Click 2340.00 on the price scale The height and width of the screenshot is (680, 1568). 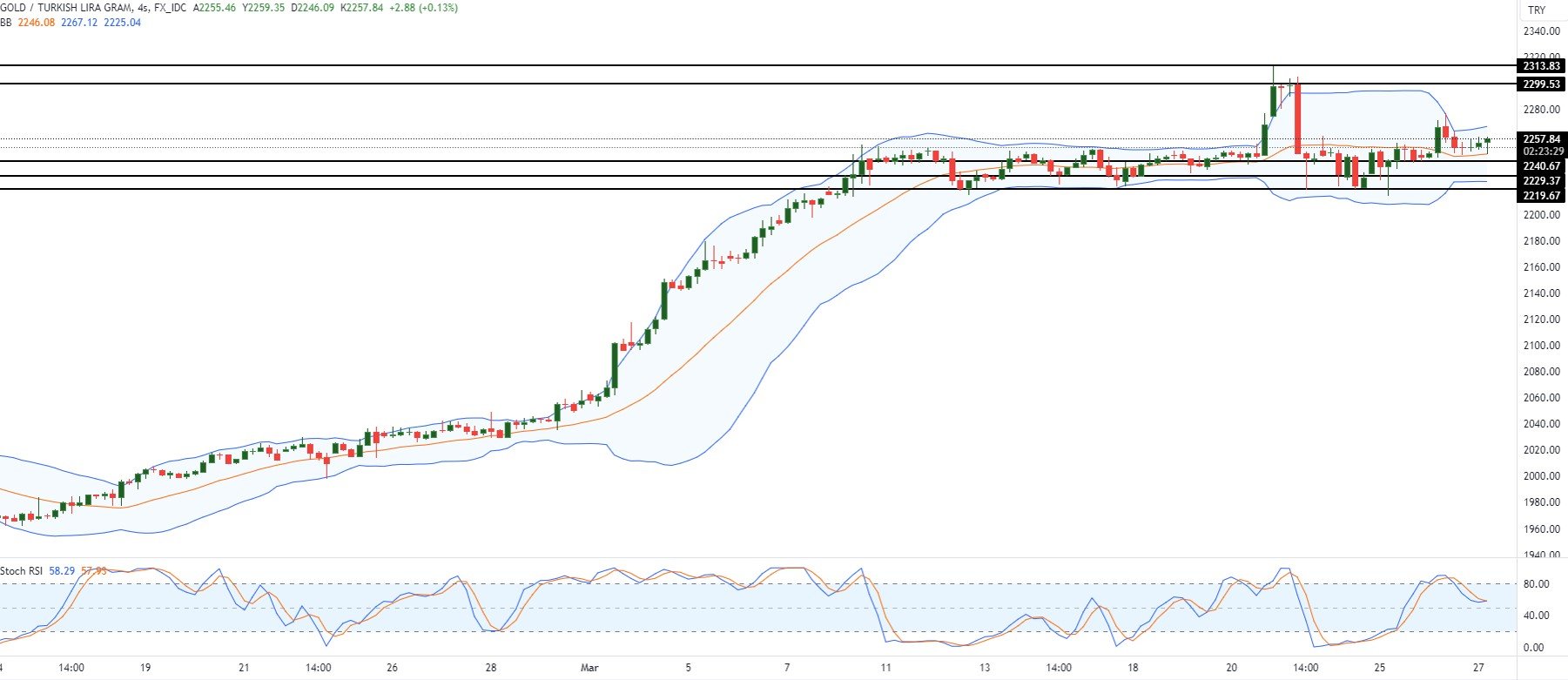(x=1541, y=31)
